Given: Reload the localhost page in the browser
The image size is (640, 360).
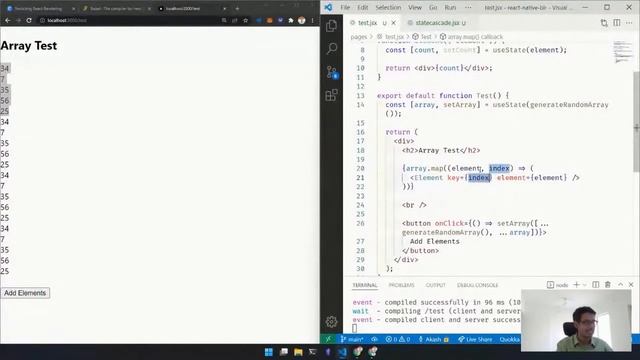Looking at the screenshot, I should [x=29, y=20].
